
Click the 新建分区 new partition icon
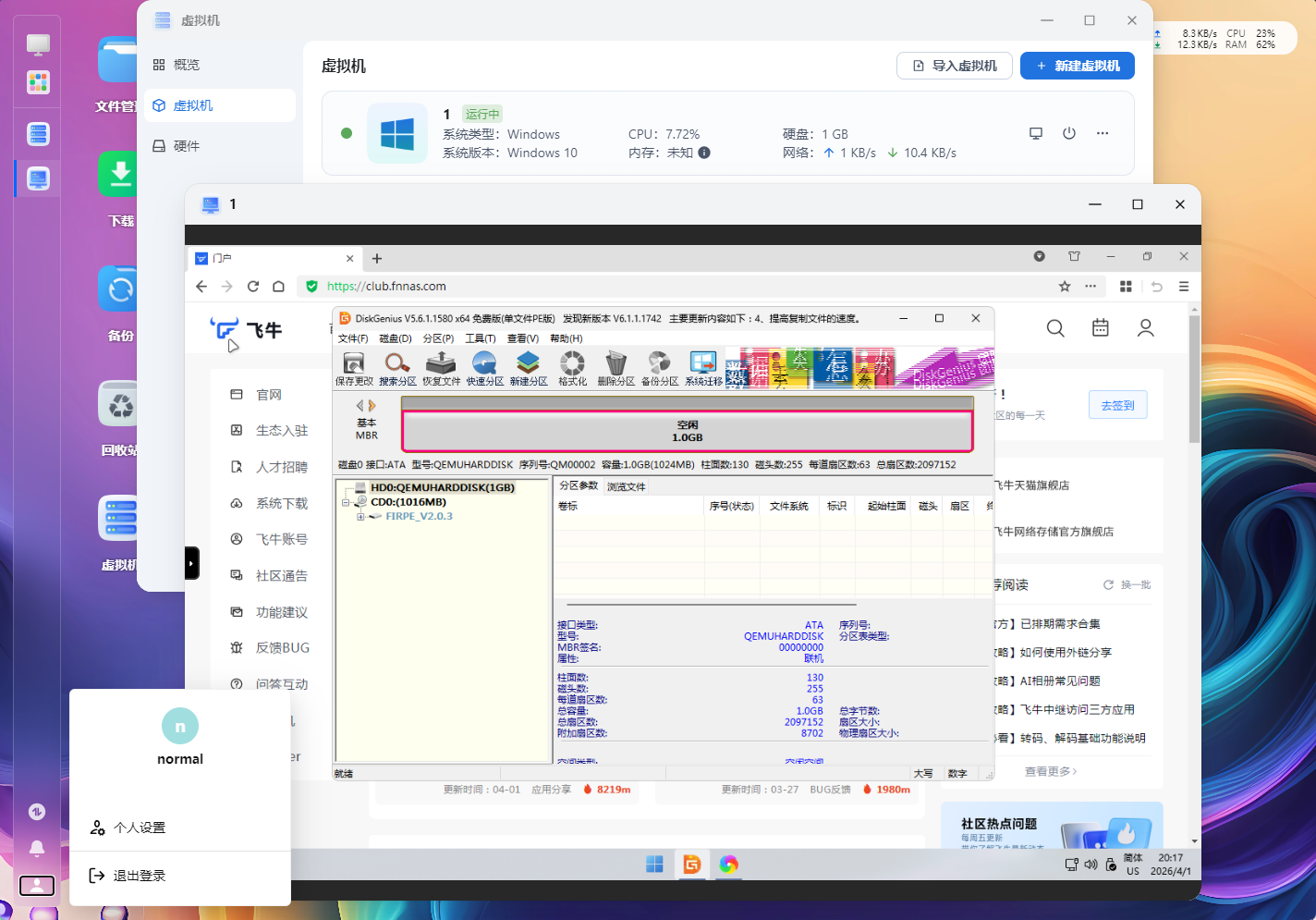click(528, 368)
